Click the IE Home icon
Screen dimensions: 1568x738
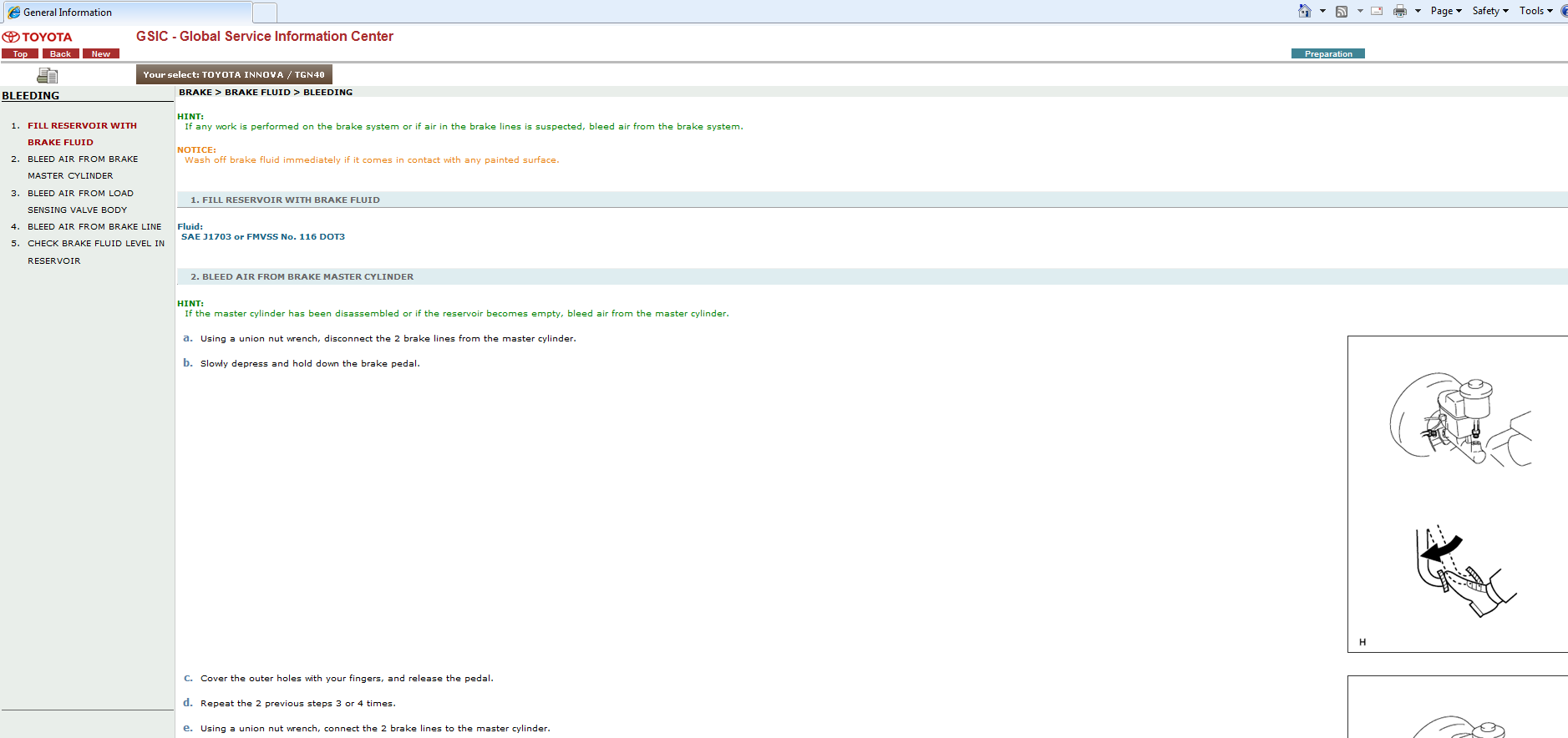pyautogui.click(x=1304, y=11)
